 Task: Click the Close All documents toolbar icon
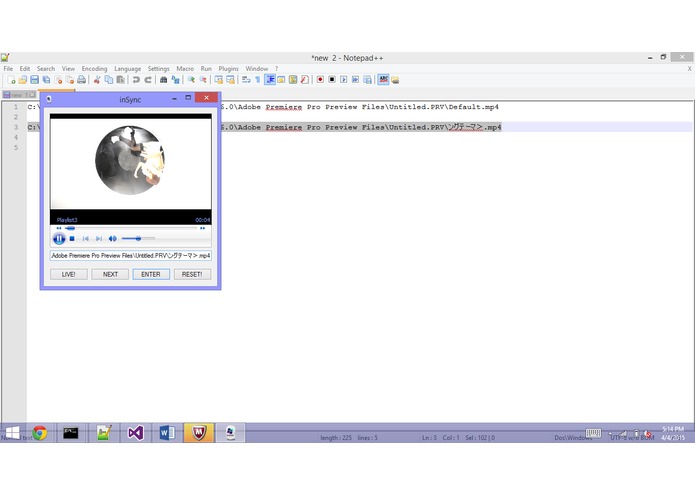tap(70, 80)
